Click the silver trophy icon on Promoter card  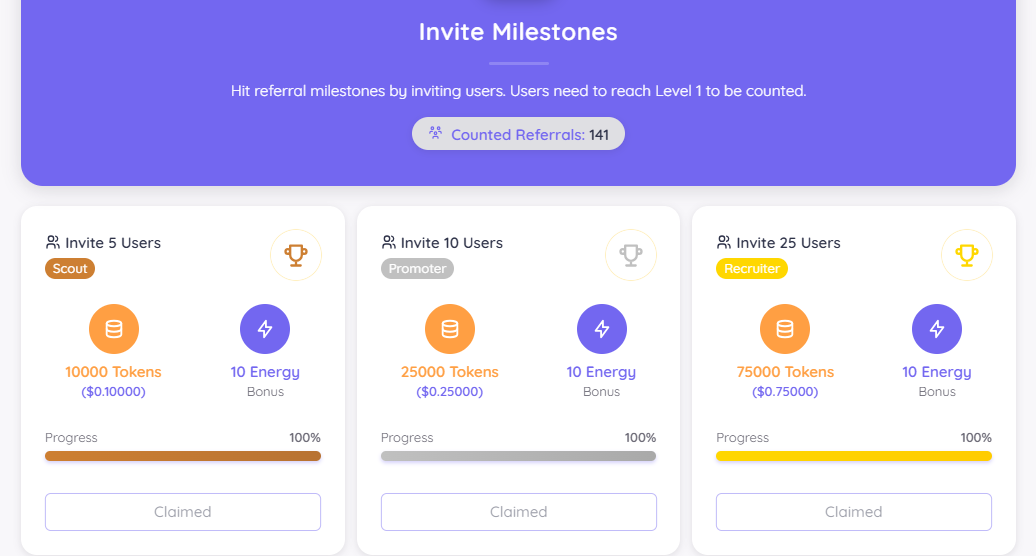point(631,255)
